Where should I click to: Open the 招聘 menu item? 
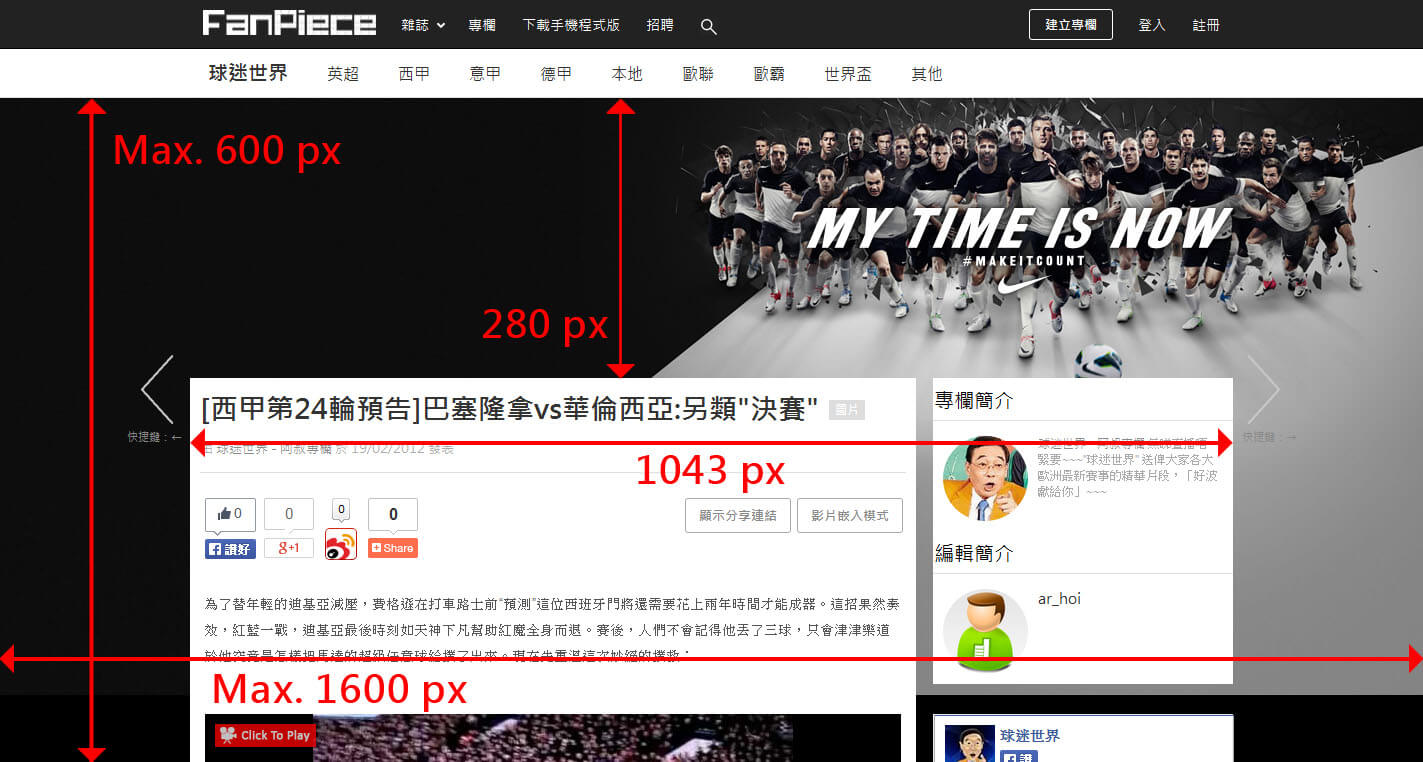(x=660, y=25)
